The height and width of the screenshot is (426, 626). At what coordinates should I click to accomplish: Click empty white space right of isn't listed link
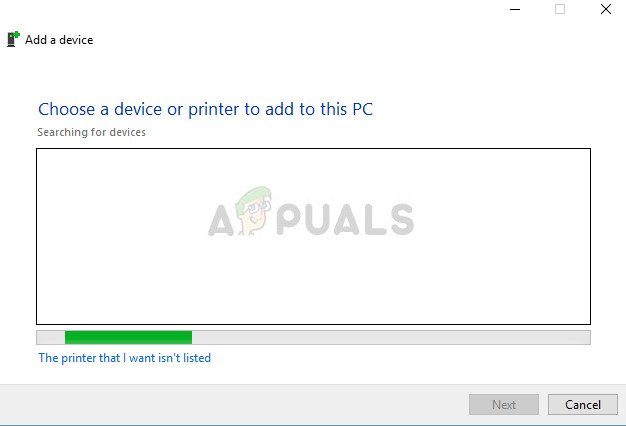click(399, 358)
